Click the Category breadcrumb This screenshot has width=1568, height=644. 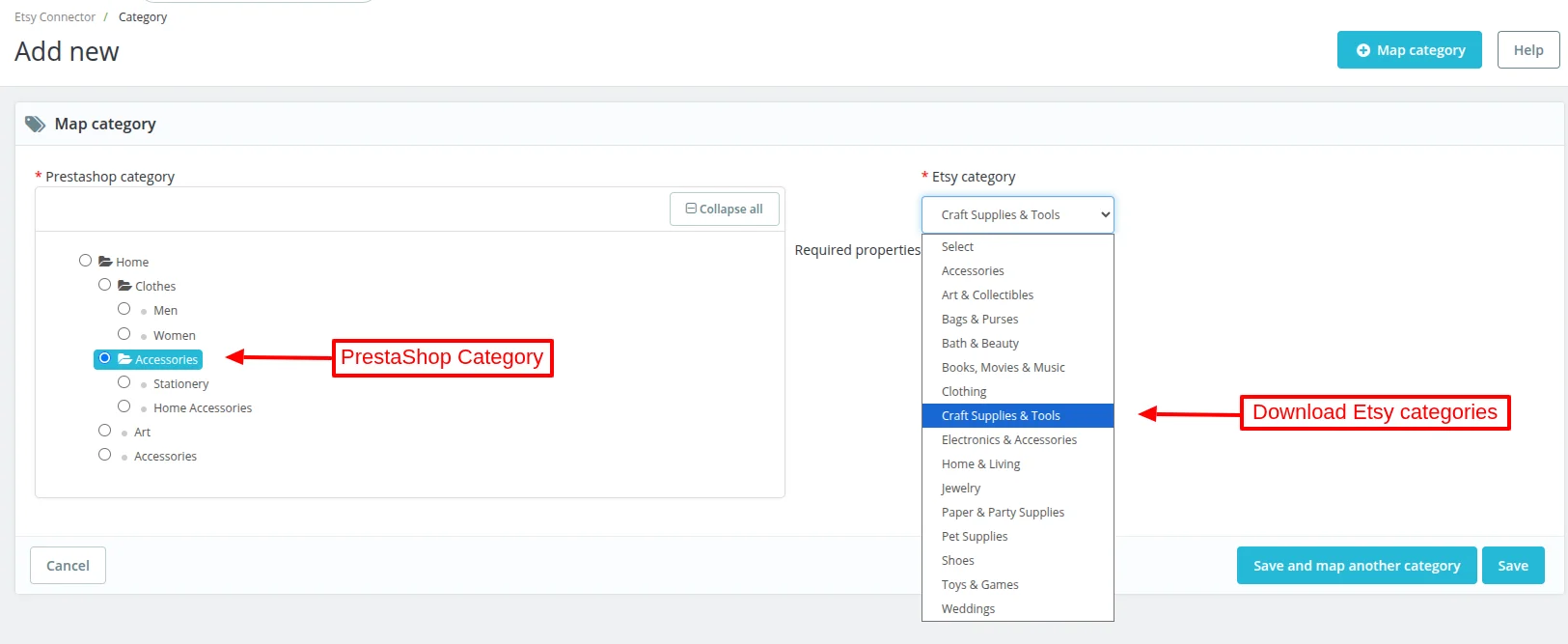click(x=143, y=17)
